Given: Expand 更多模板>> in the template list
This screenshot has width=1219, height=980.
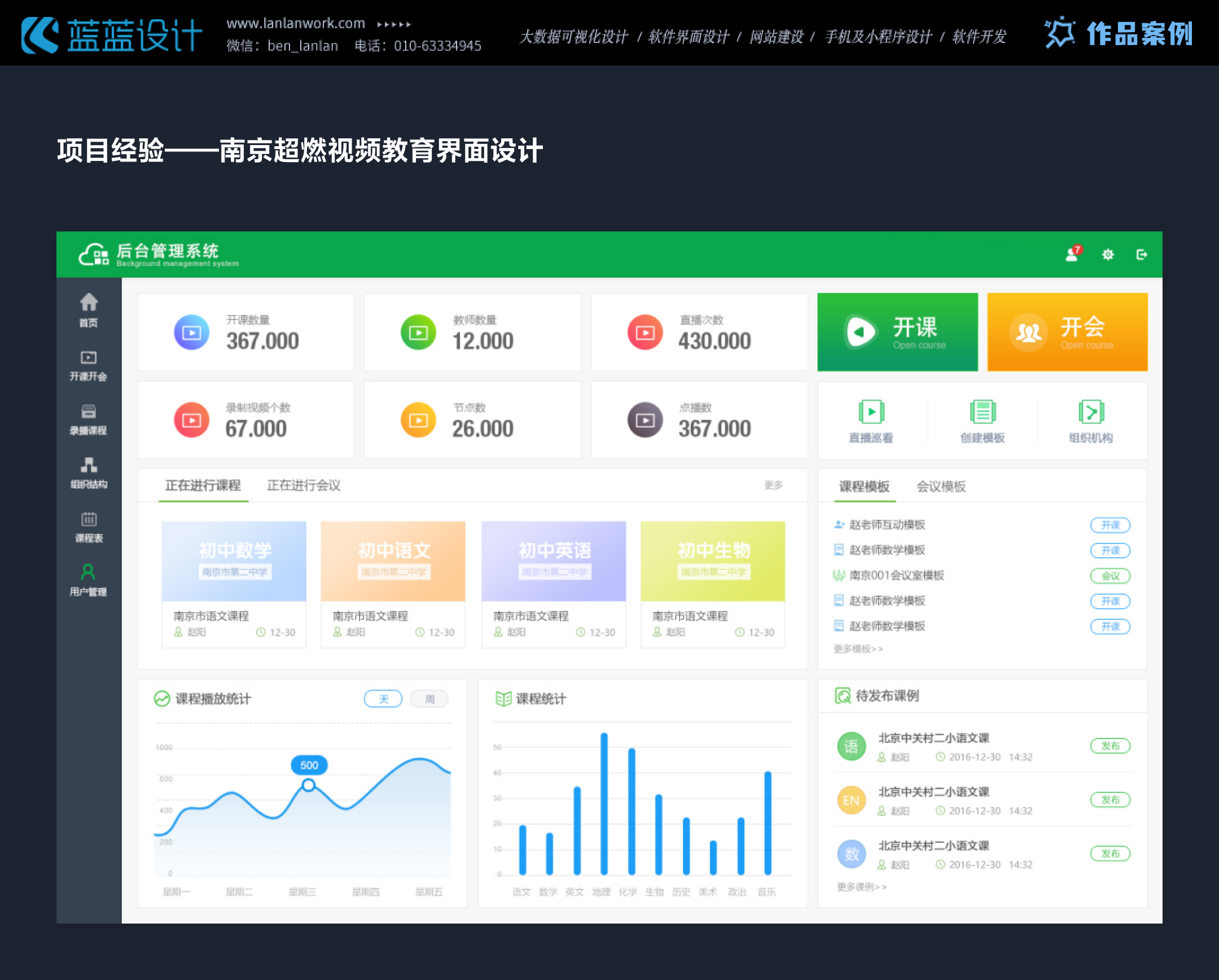Looking at the screenshot, I should (858, 649).
